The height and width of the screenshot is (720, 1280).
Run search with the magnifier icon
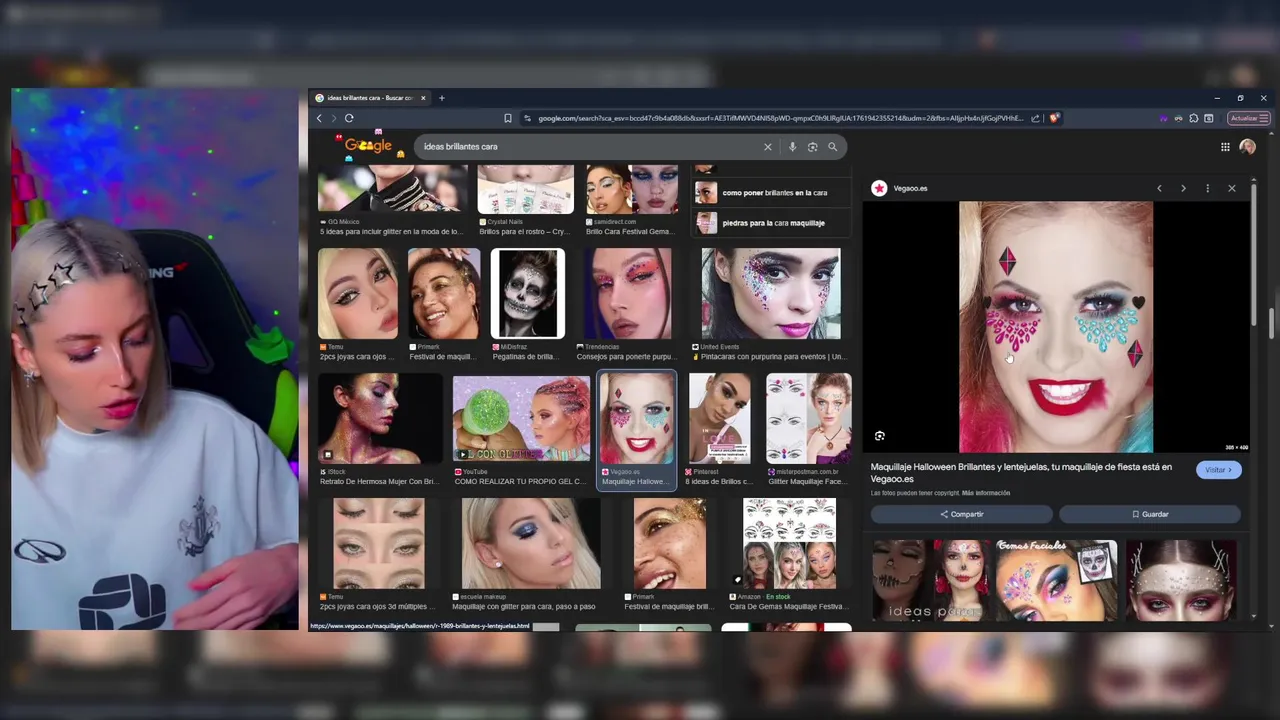[832, 147]
